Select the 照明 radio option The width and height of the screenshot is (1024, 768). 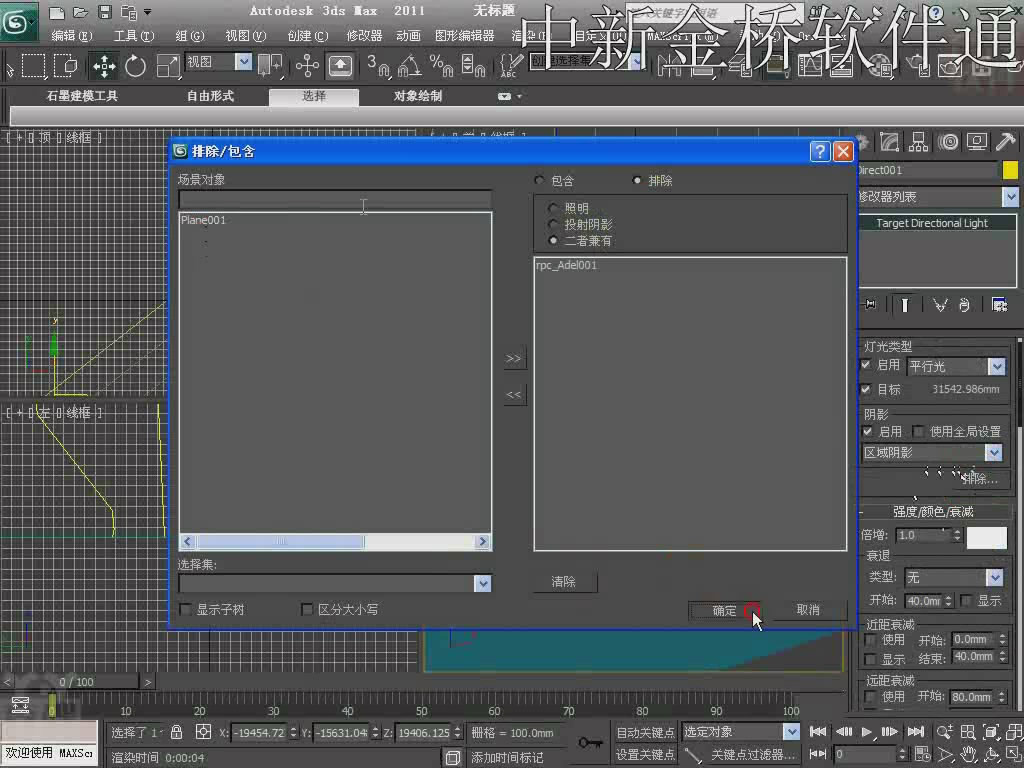(554, 208)
